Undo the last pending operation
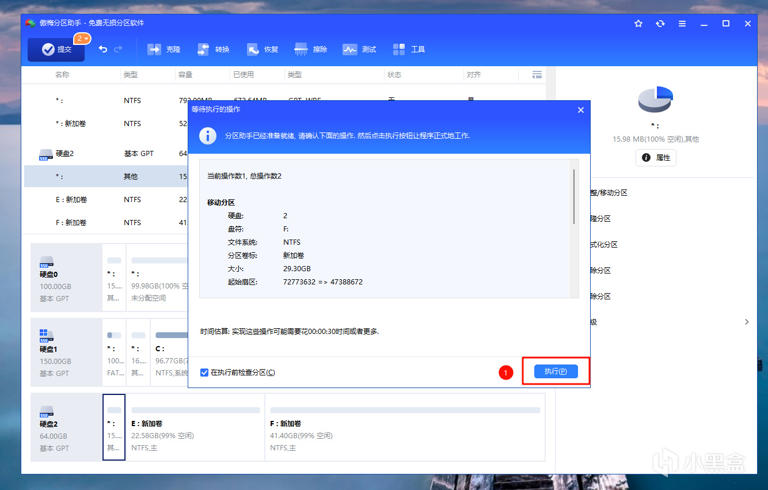Image resolution: width=768 pixels, height=490 pixels. tap(103, 49)
